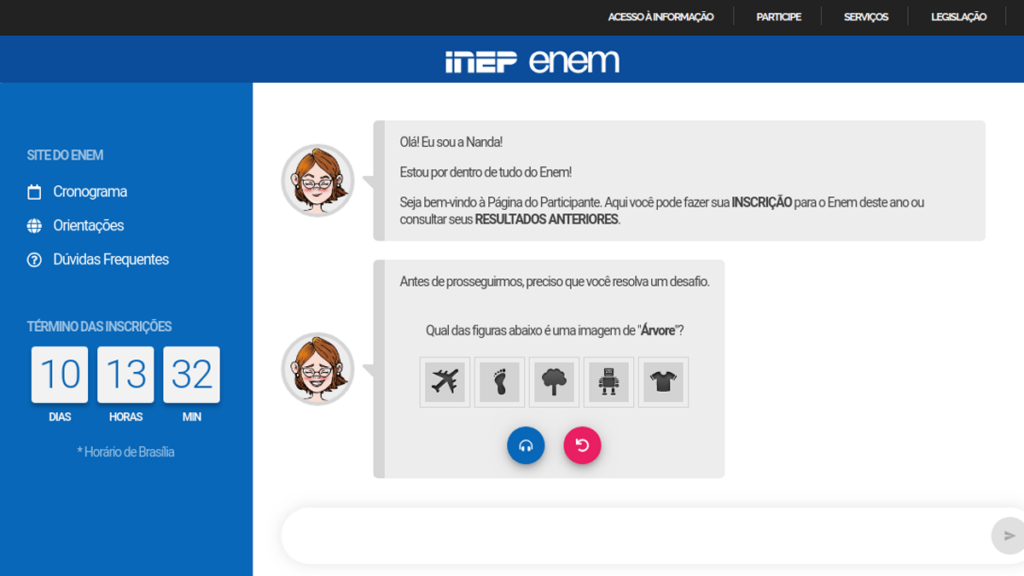Select the t-shirt figure in the challenge
The width and height of the screenshot is (1024, 576).
[663, 382]
